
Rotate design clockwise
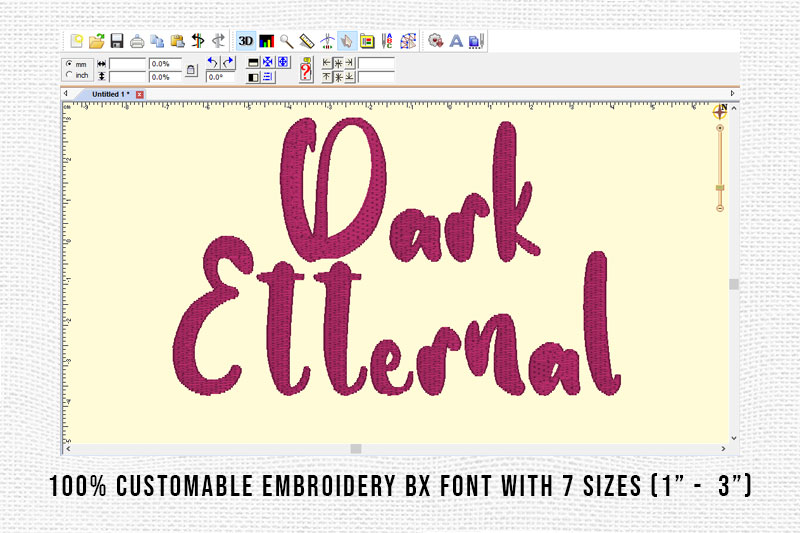click(x=228, y=63)
